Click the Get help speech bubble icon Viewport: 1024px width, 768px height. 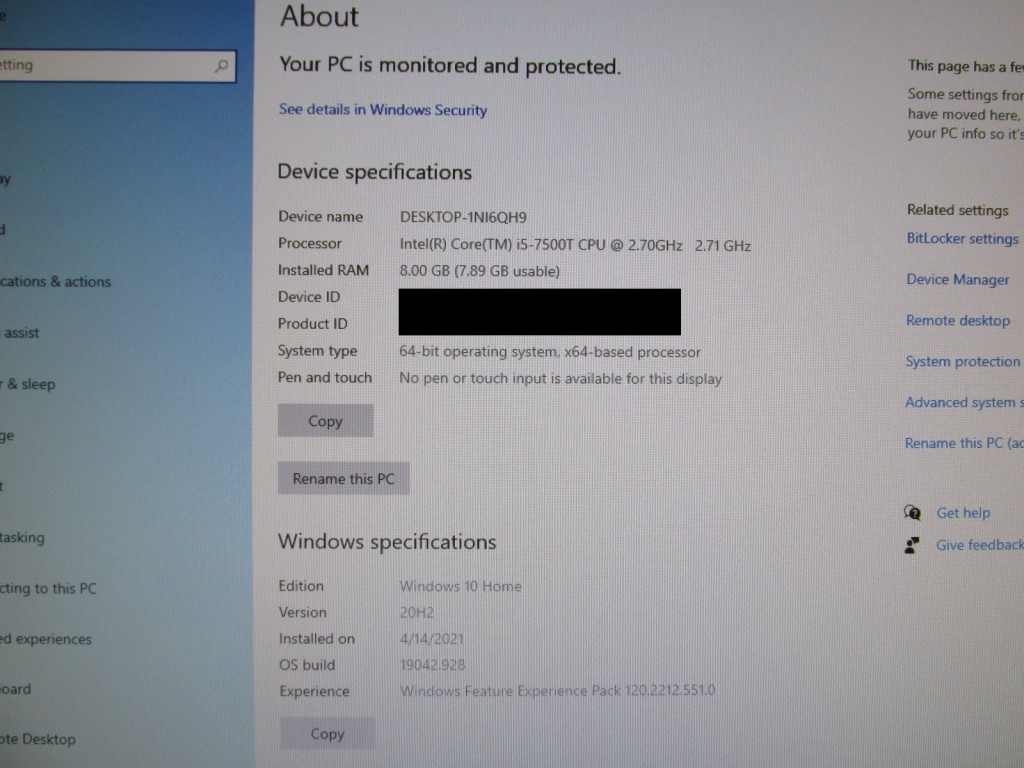click(912, 513)
